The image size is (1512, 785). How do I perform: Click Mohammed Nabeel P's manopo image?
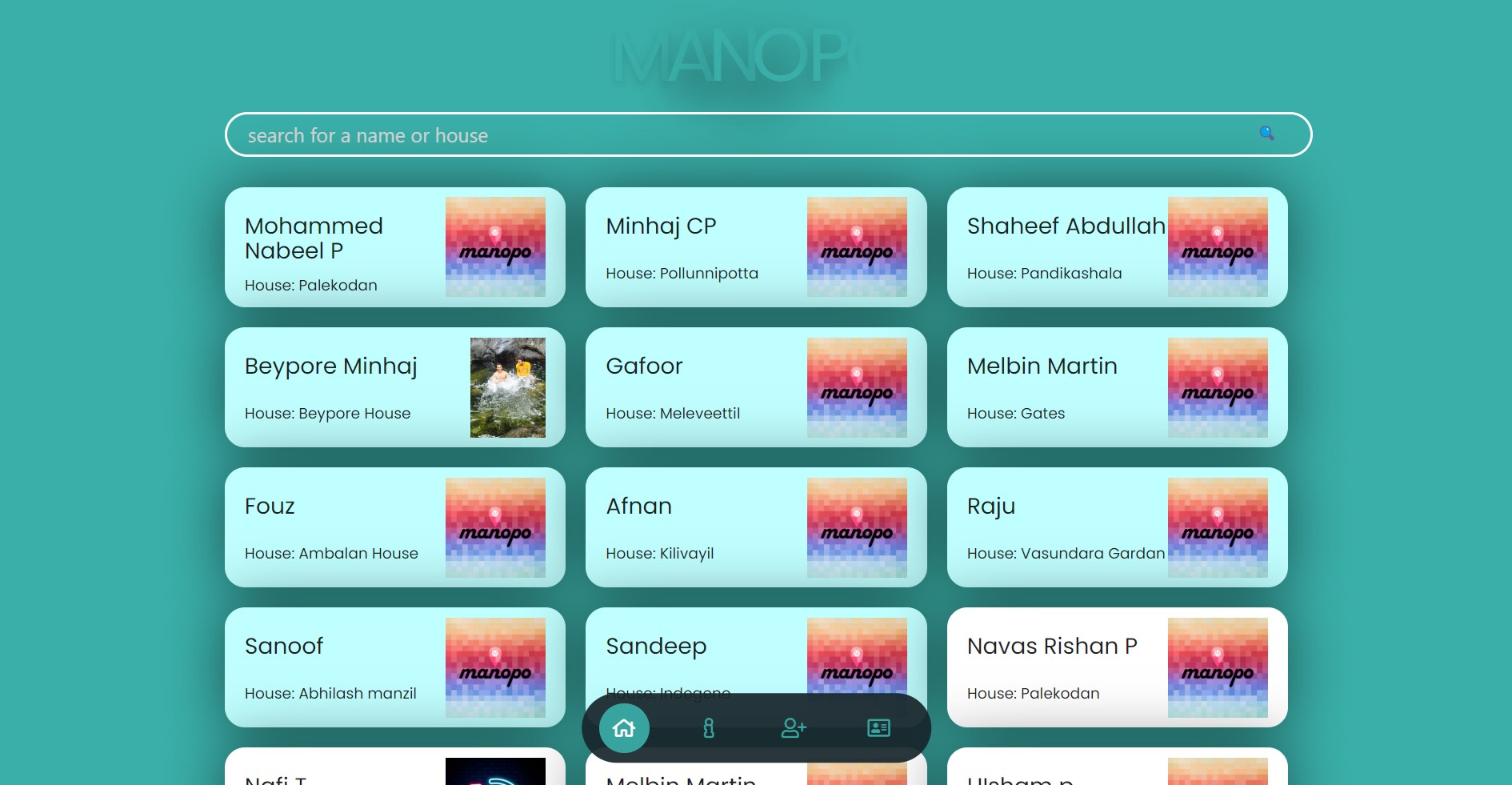(495, 247)
